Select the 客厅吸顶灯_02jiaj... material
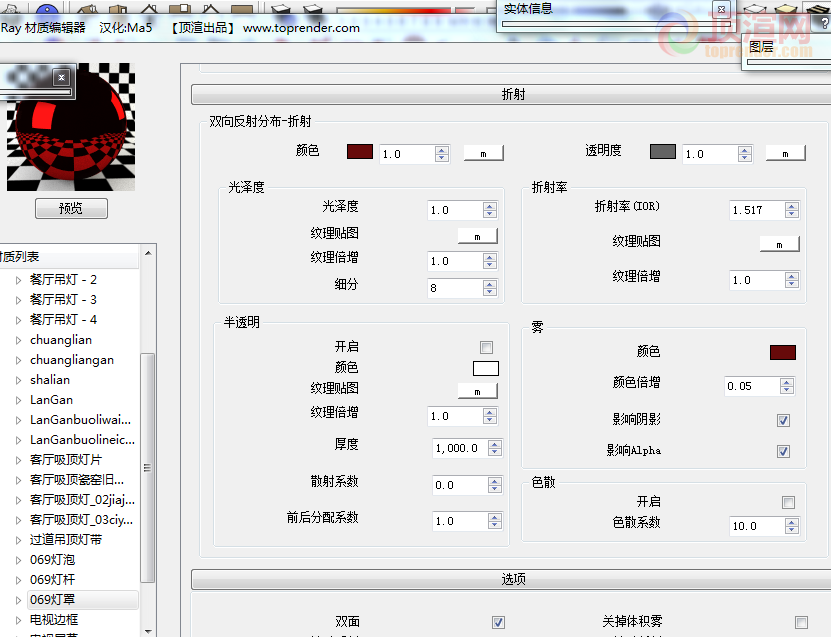 coord(82,500)
